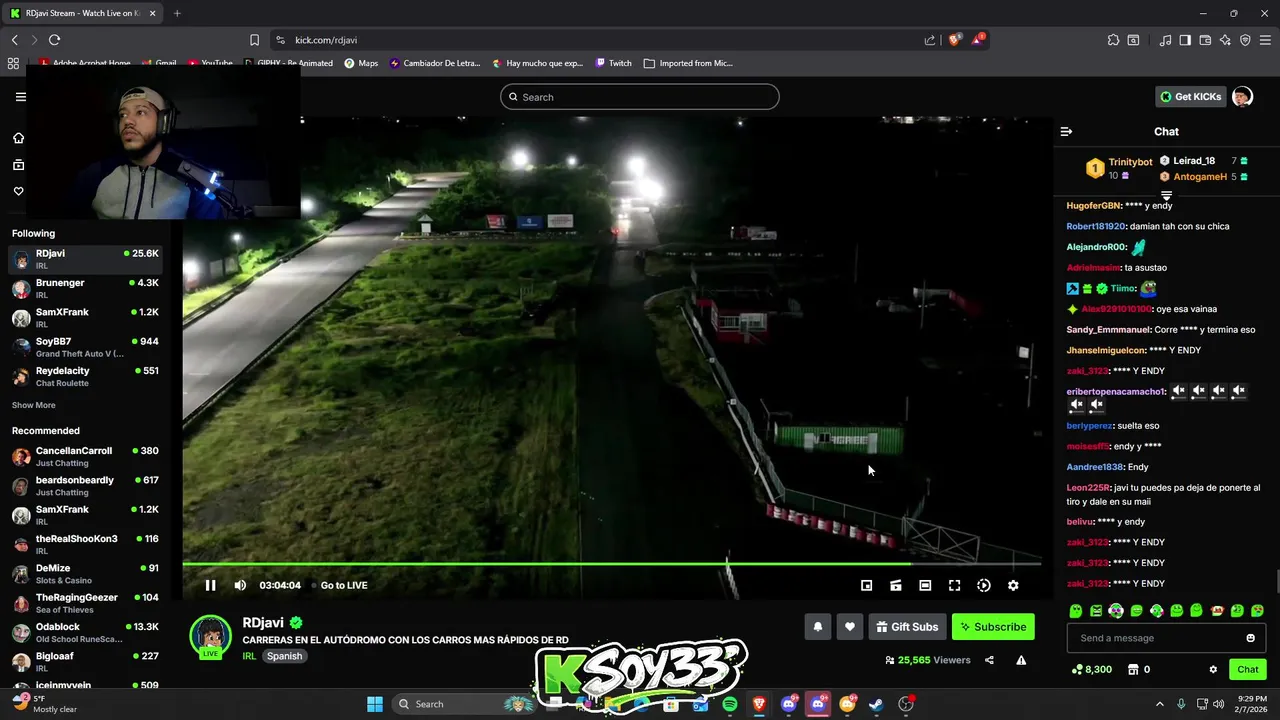
Task: Open Odablock in Recommended list
Action: coord(85,632)
